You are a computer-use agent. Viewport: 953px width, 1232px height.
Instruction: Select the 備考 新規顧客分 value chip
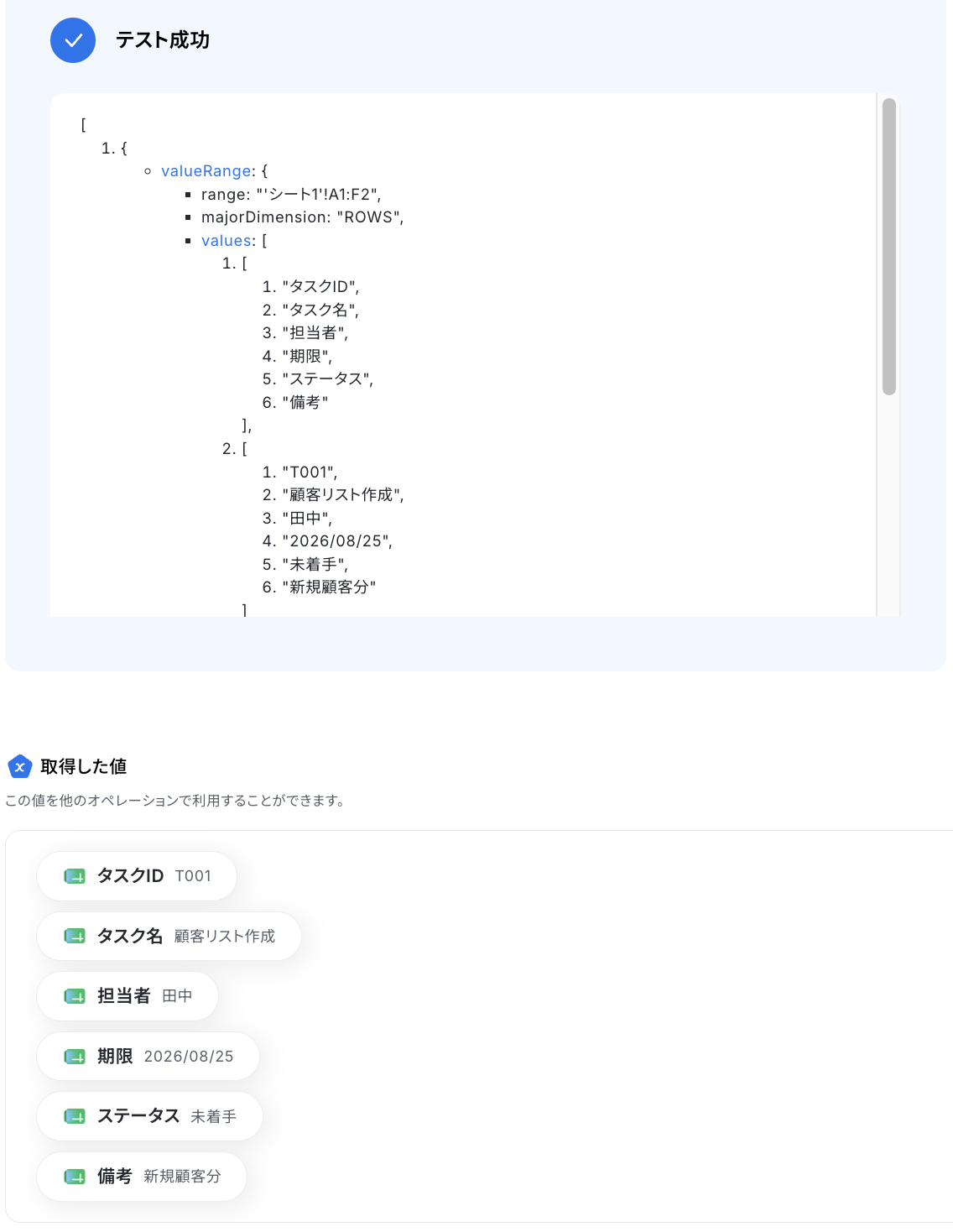[142, 1177]
